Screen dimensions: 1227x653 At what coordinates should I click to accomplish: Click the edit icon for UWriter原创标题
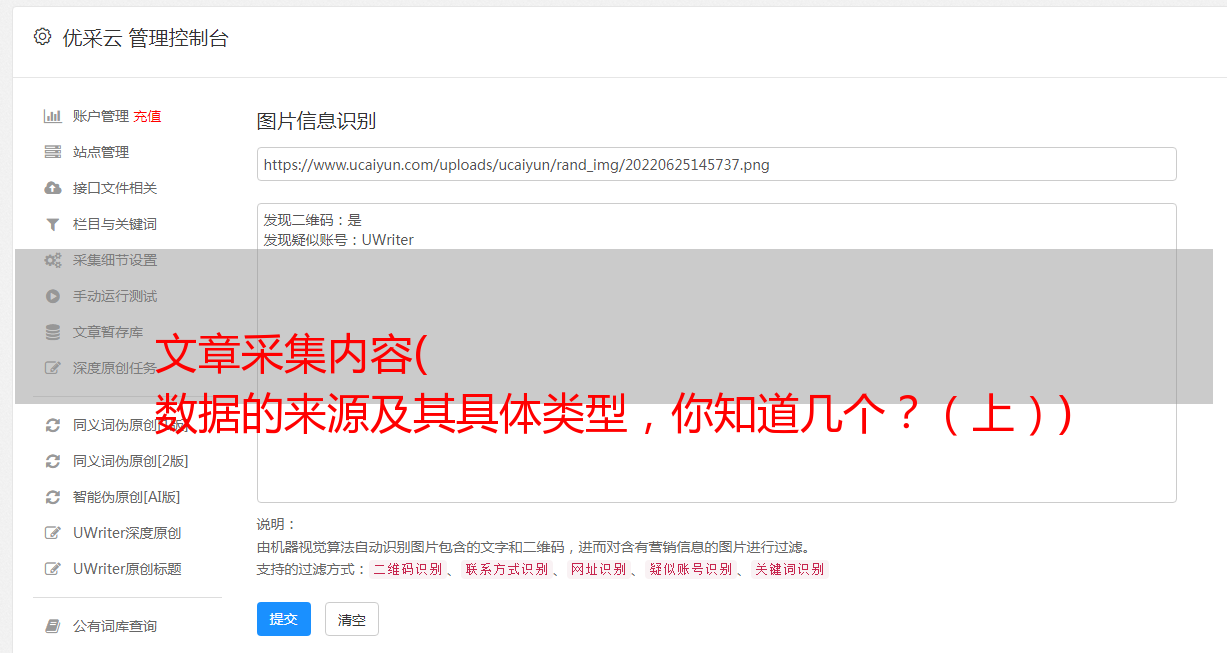(x=53, y=569)
